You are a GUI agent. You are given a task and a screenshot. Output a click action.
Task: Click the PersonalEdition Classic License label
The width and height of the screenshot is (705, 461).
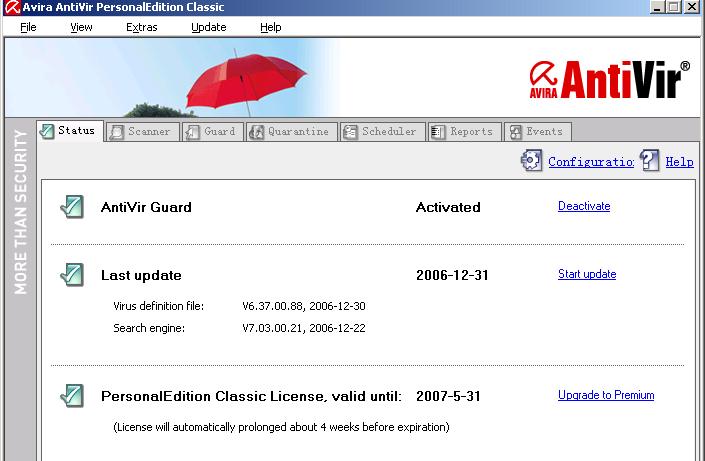pyautogui.click(x=251, y=396)
